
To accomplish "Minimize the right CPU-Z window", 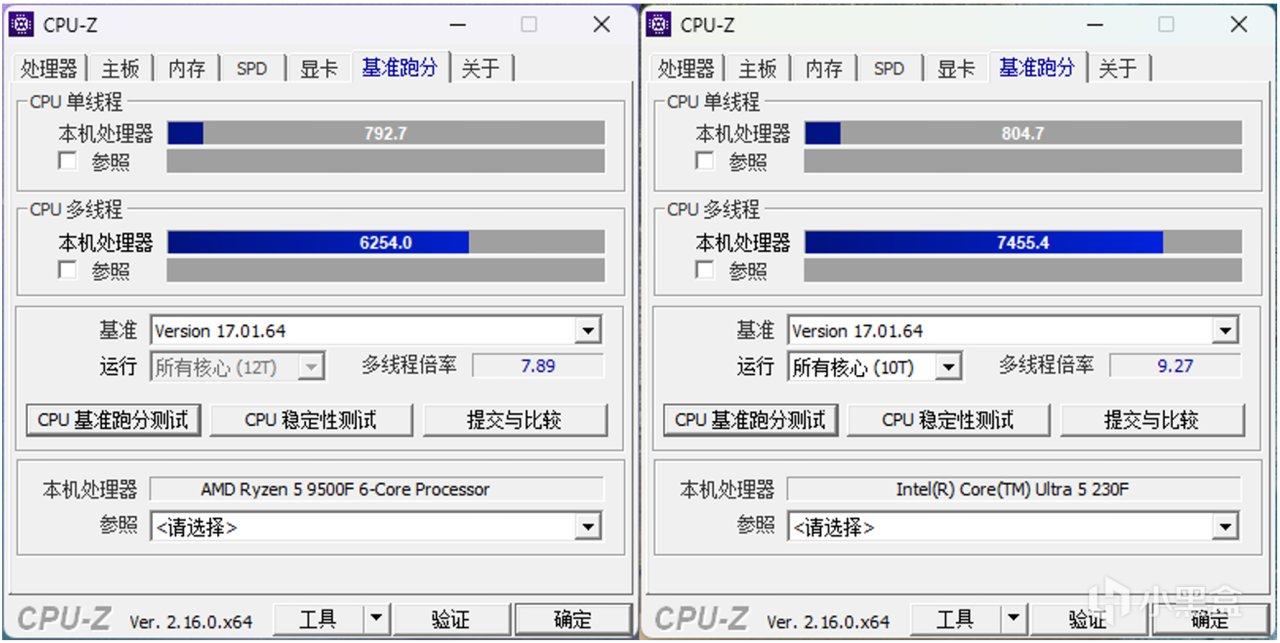I will [x=1095, y=25].
